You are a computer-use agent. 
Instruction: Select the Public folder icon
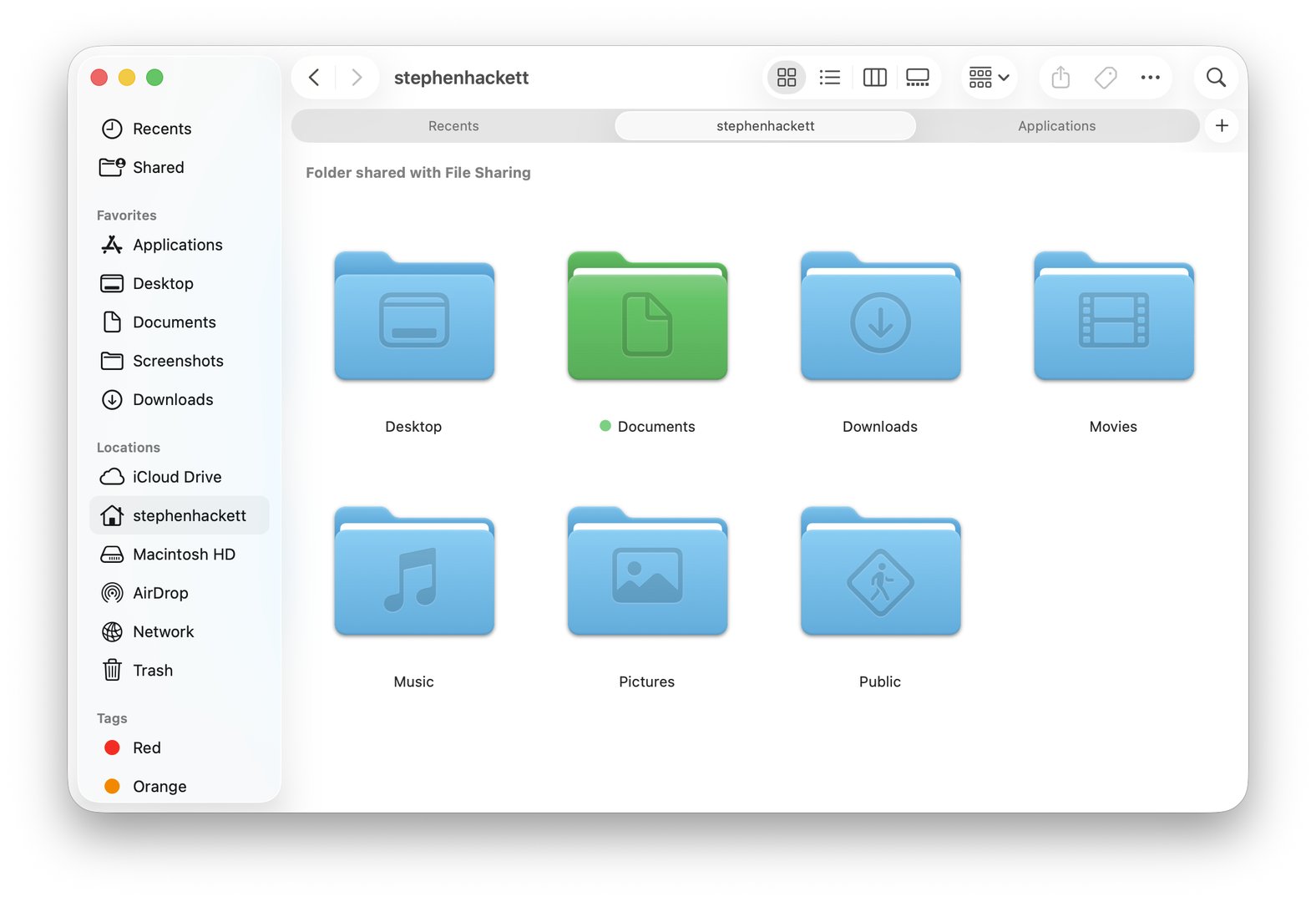click(x=880, y=571)
